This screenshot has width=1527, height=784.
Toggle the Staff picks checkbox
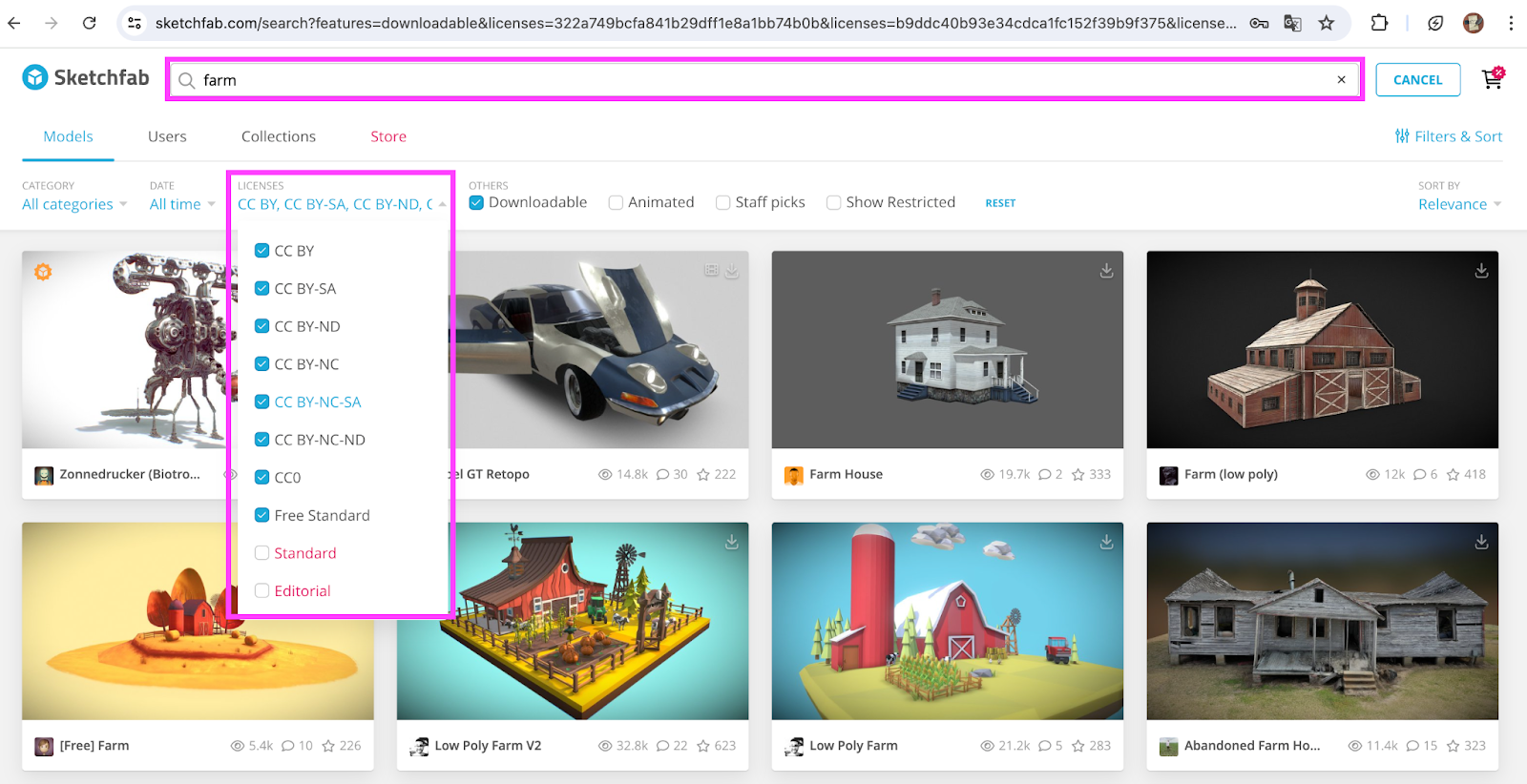point(723,202)
